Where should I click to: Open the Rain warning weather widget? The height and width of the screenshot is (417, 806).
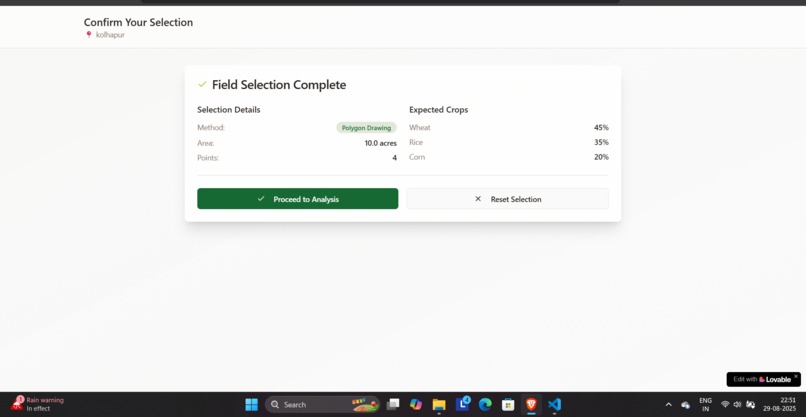pos(38,404)
